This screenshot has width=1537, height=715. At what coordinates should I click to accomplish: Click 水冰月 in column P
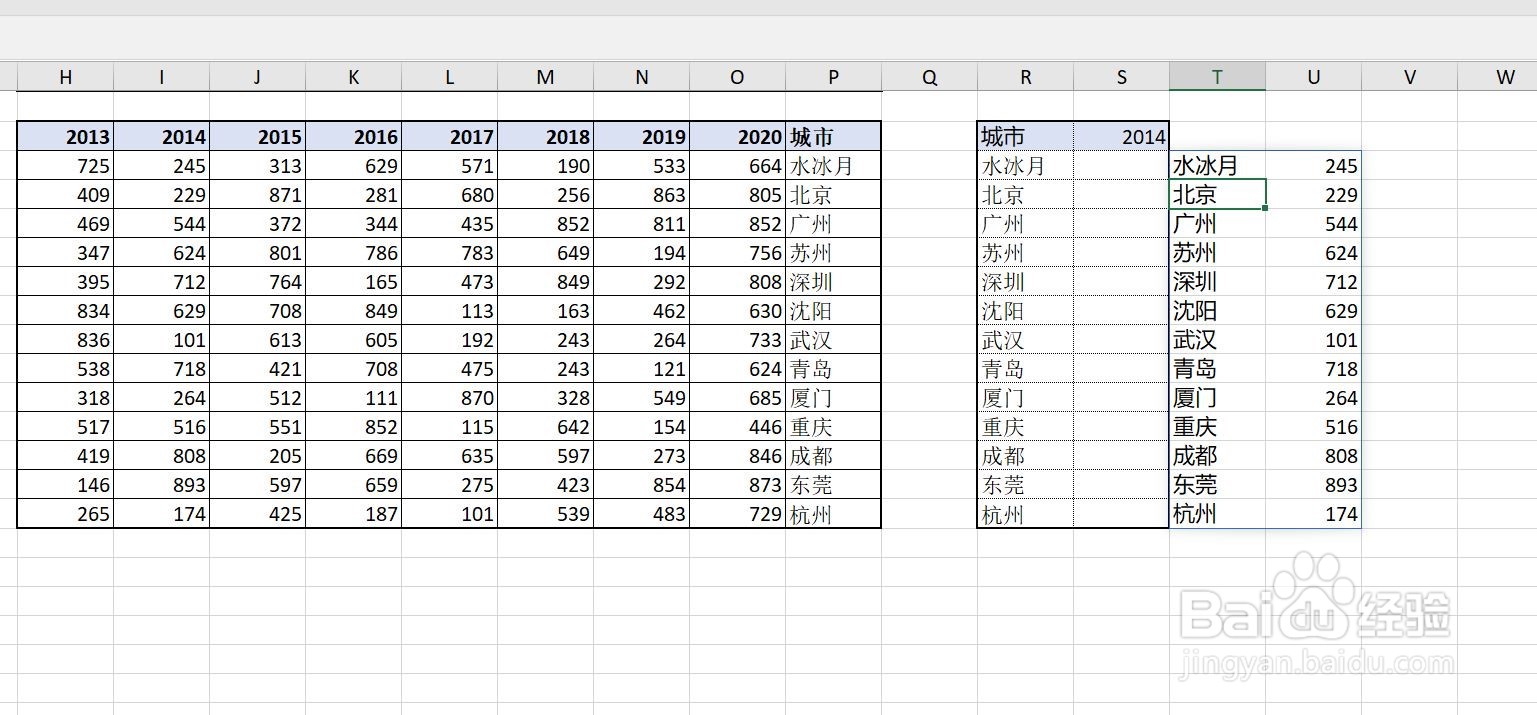[x=833, y=166]
